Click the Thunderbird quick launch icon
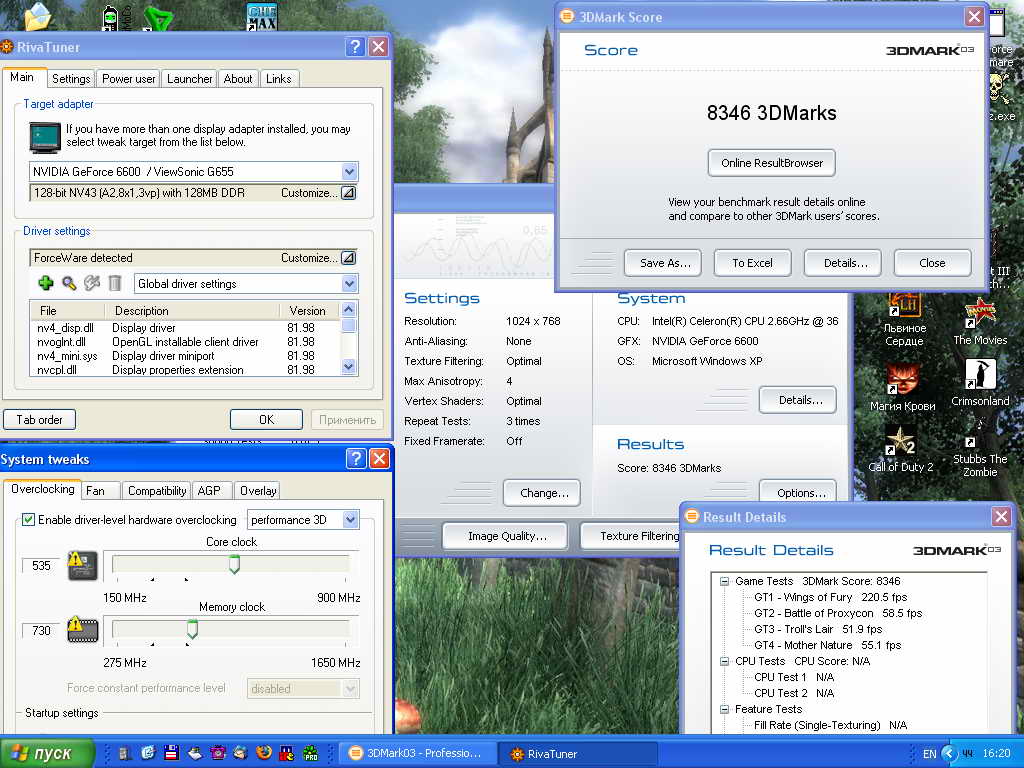1024x768 pixels. [x=241, y=753]
